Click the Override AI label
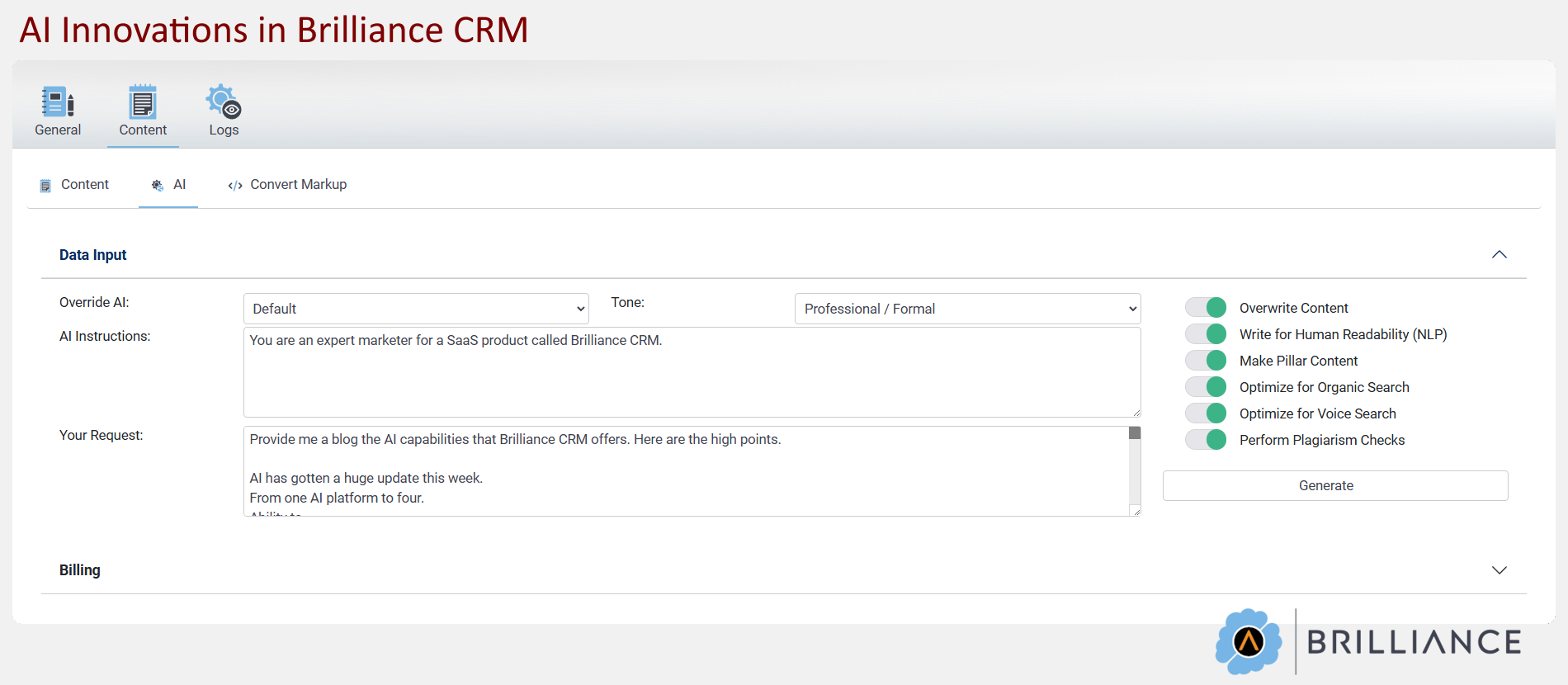1568x685 pixels. click(x=94, y=302)
